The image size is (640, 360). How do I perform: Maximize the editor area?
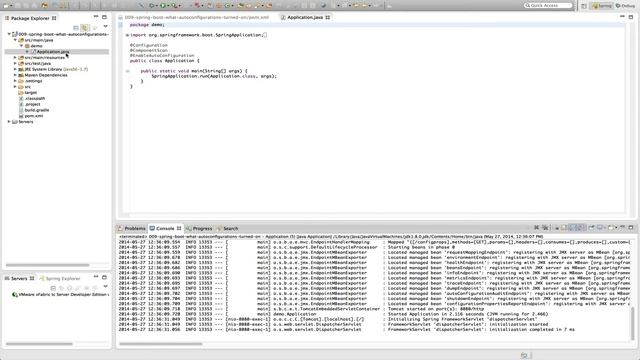tap(631, 17)
